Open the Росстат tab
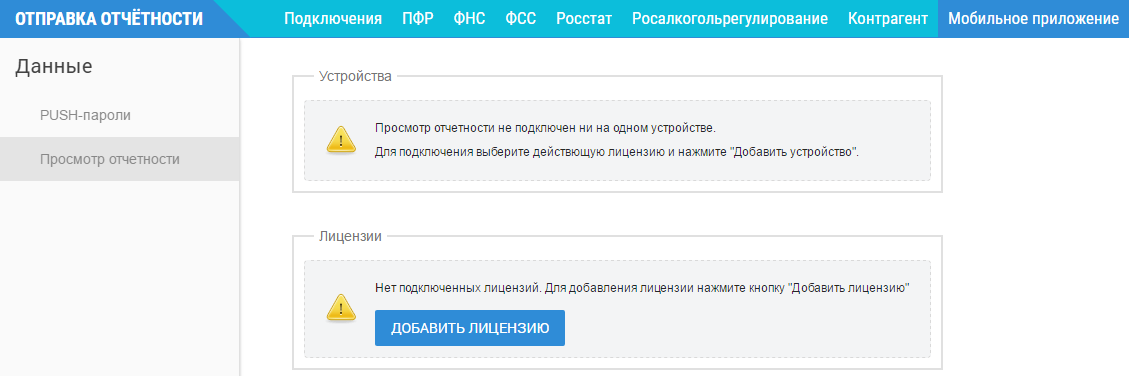This screenshot has width=1129, height=376. pyautogui.click(x=584, y=19)
